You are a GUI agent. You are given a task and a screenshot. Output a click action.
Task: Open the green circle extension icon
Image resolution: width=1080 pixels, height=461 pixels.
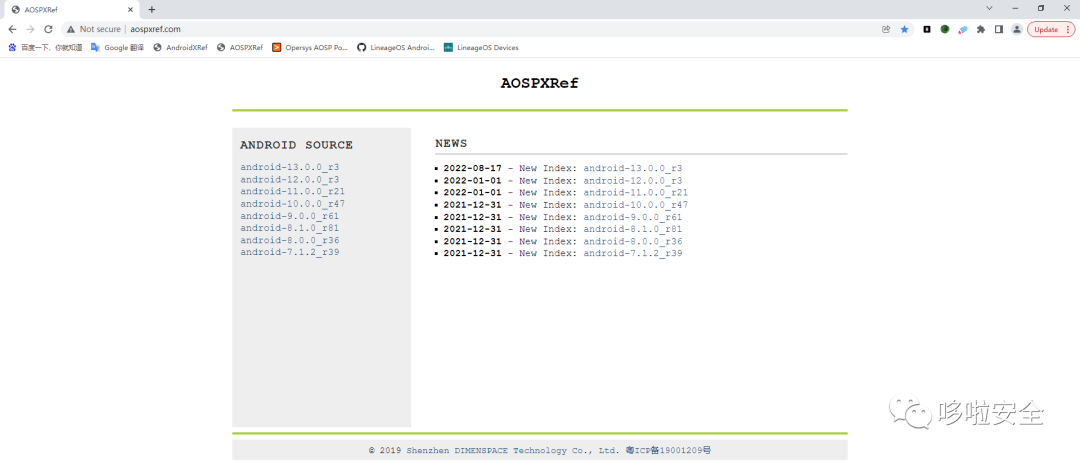(945, 30)
